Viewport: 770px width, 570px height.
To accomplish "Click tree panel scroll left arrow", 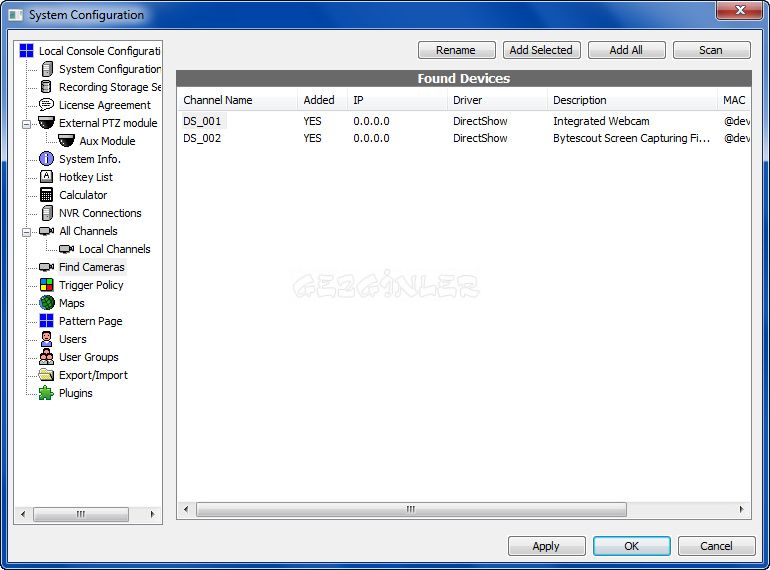I will point(23,514).
